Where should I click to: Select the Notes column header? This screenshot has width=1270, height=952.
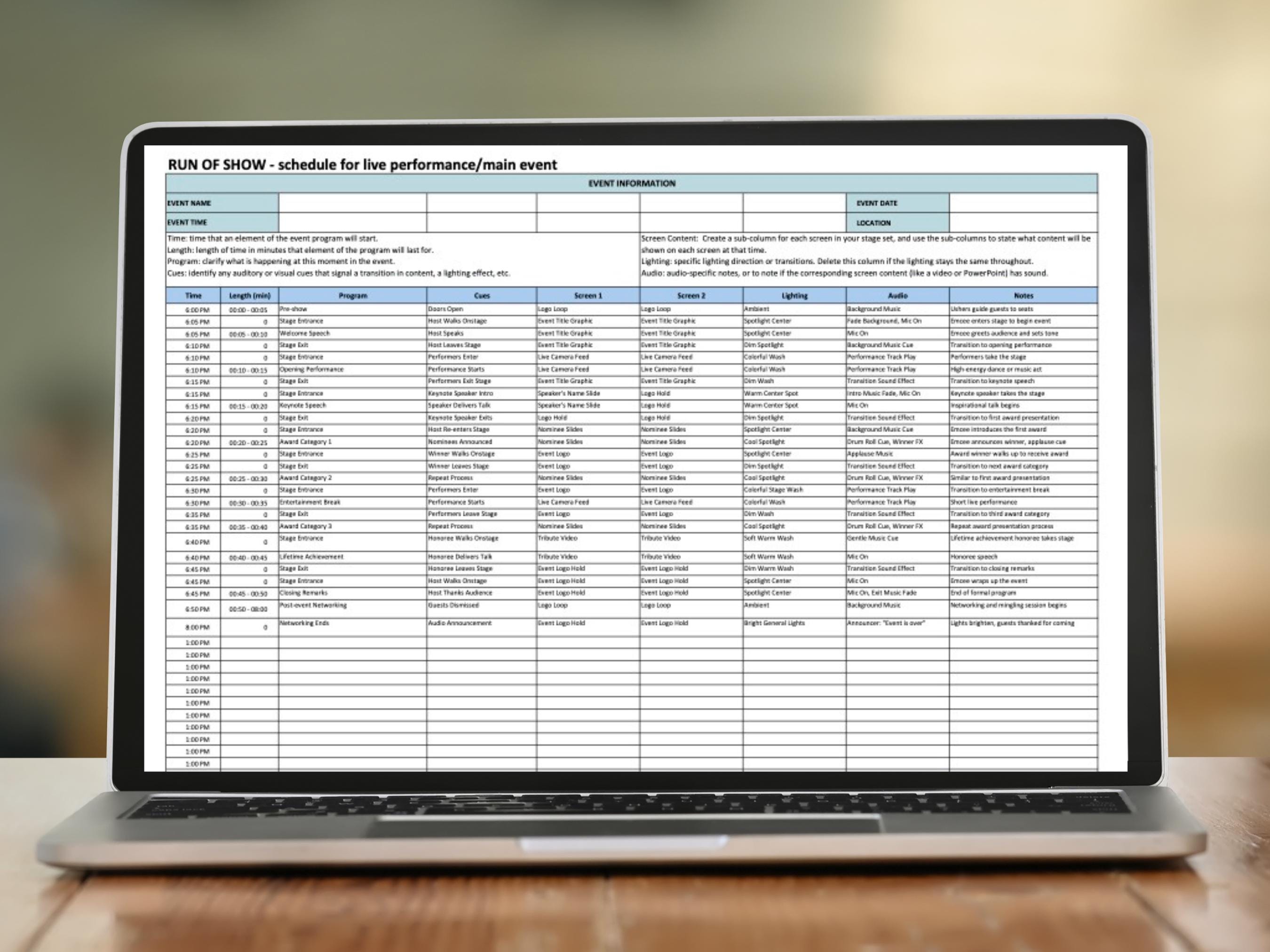tap(1024, 296)
